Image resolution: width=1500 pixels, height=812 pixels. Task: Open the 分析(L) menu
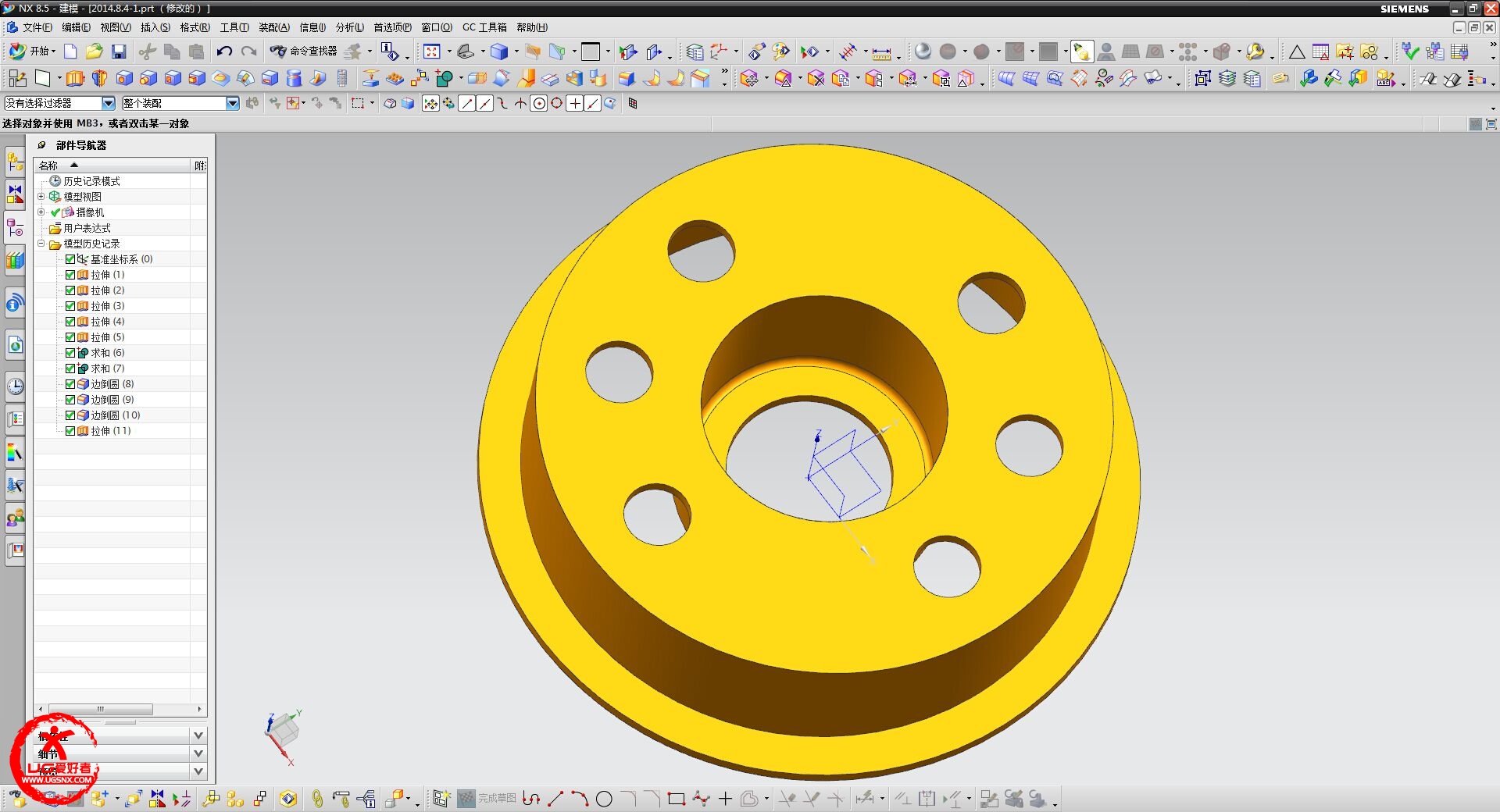(350, 27)
